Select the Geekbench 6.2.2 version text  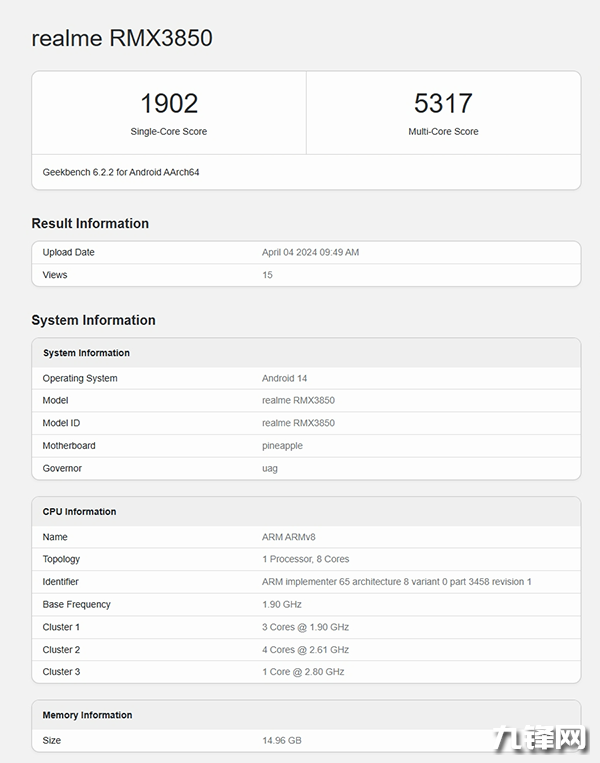coord(121,172)
